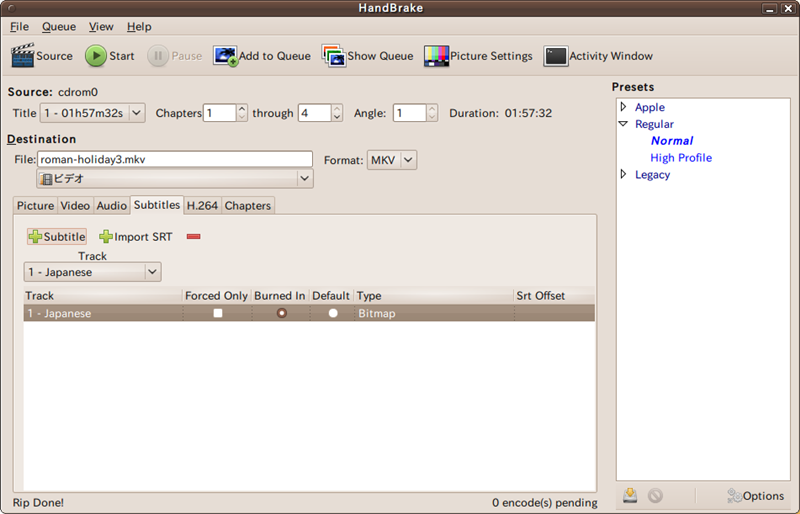Open the Activity Window terminal icon
The height and width of the screenshot is (514, 800).
(x=555, y=56)
